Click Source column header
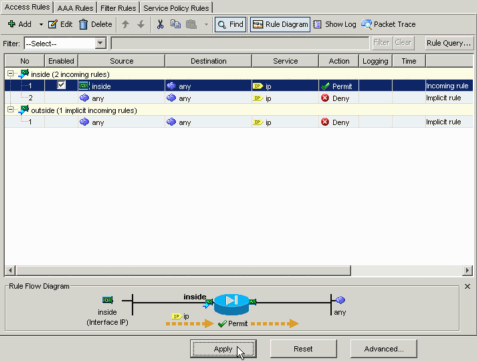 coord(121,61)
